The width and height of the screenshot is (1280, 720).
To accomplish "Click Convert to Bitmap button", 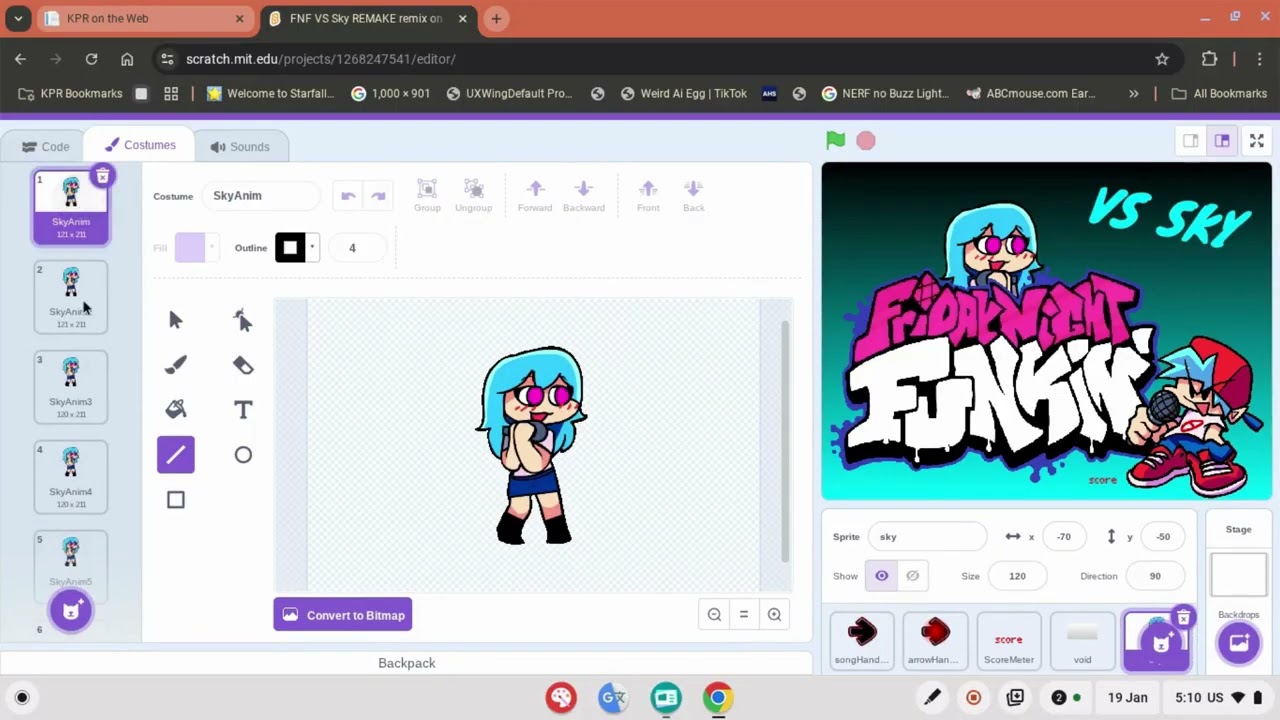I will [343, 615].
